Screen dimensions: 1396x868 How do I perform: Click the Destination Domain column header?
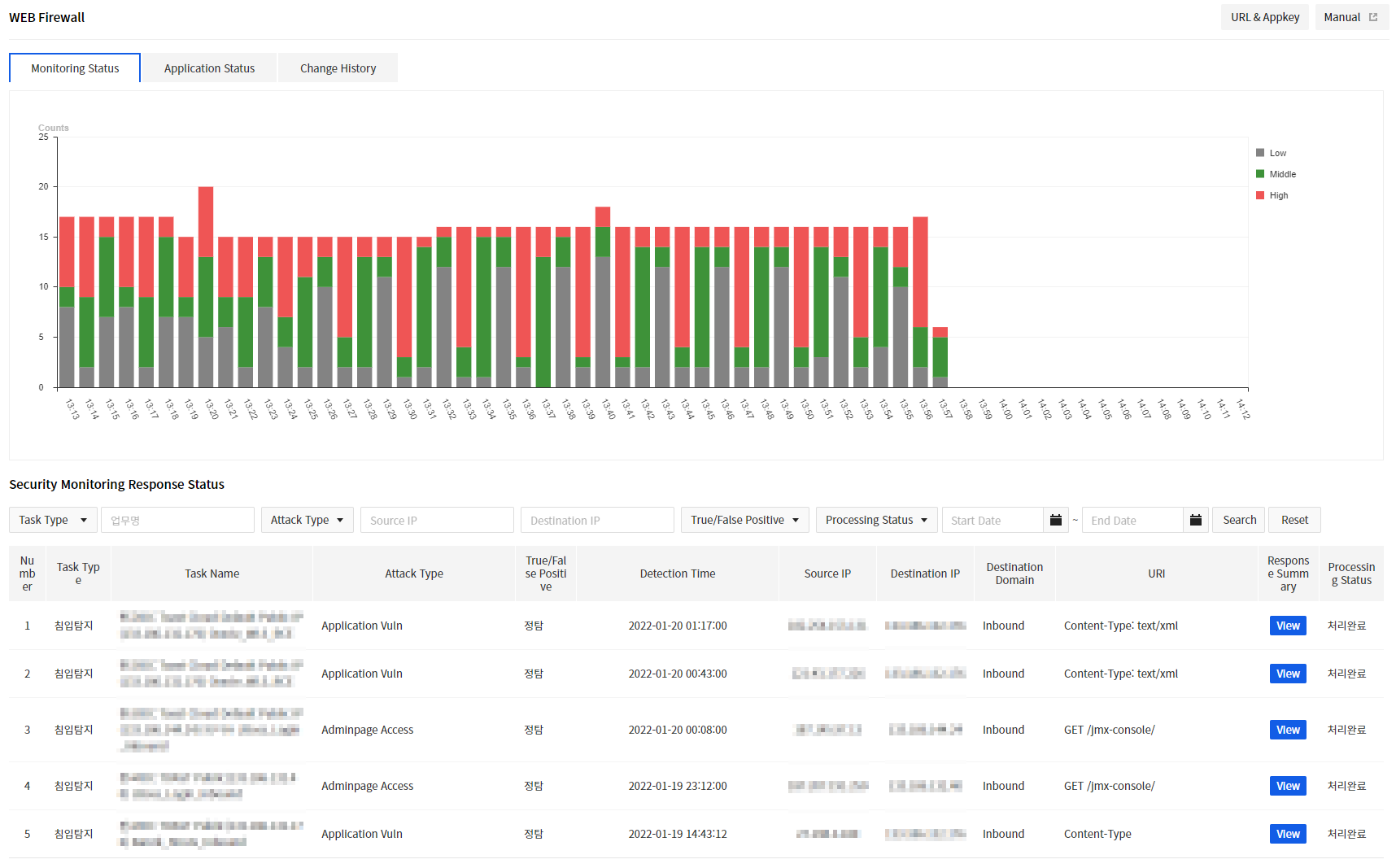1014,574
